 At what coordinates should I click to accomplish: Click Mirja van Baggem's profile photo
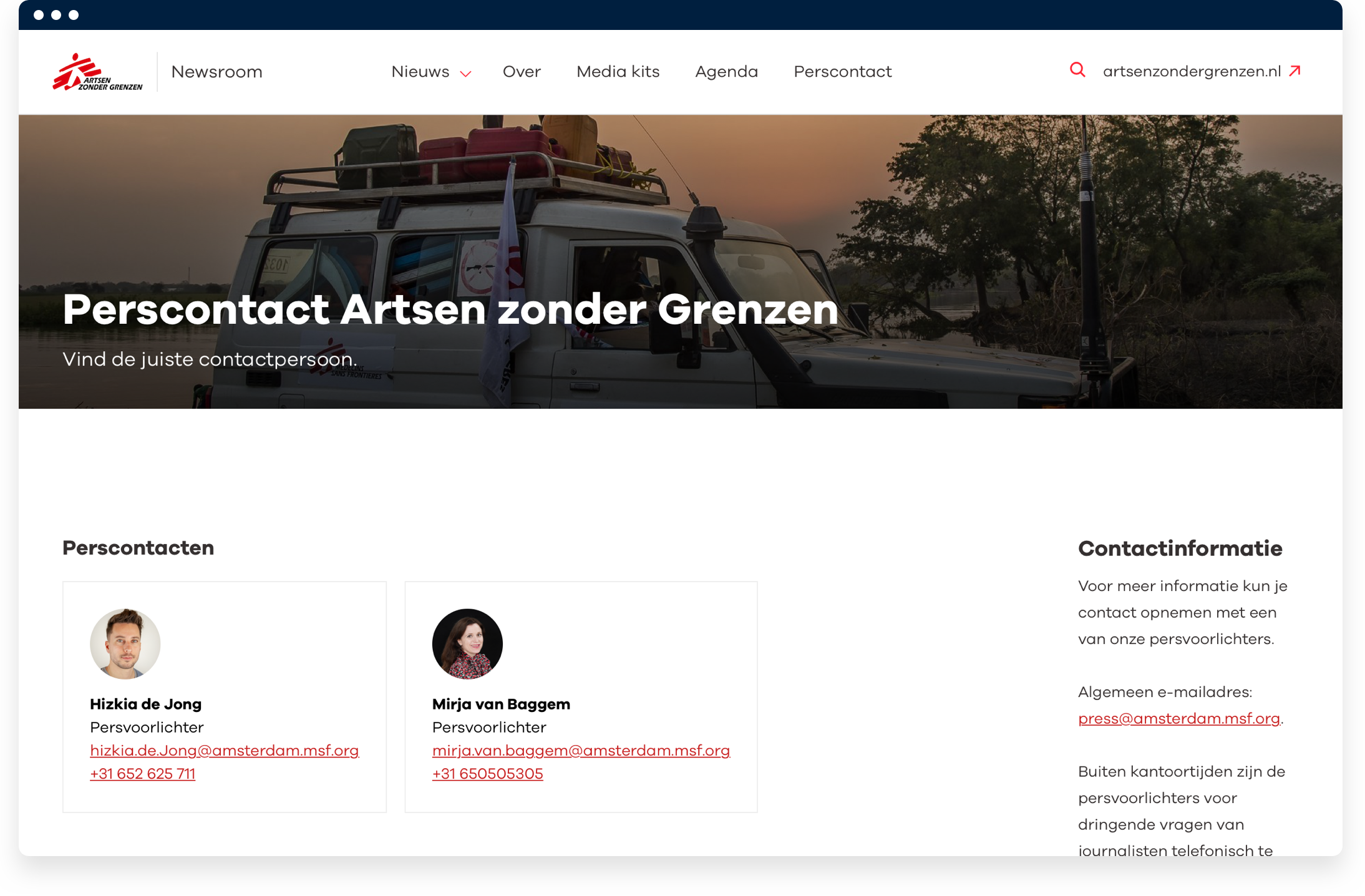[x=467, y=643]
